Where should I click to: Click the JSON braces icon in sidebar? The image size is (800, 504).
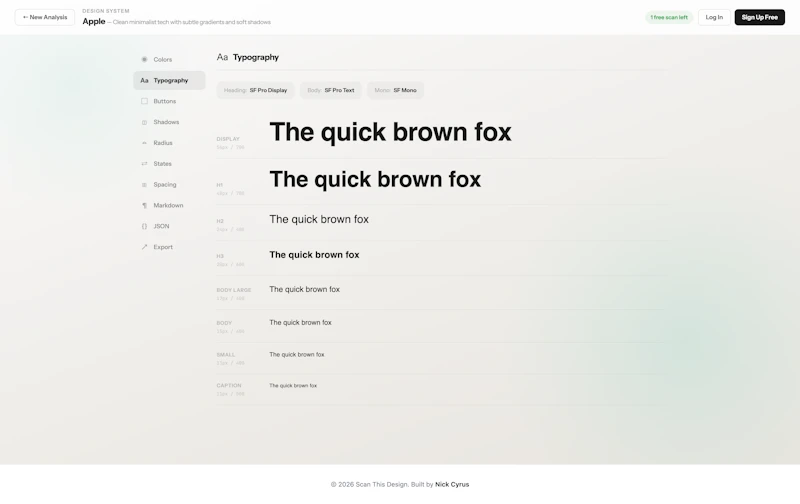[144, 226]
